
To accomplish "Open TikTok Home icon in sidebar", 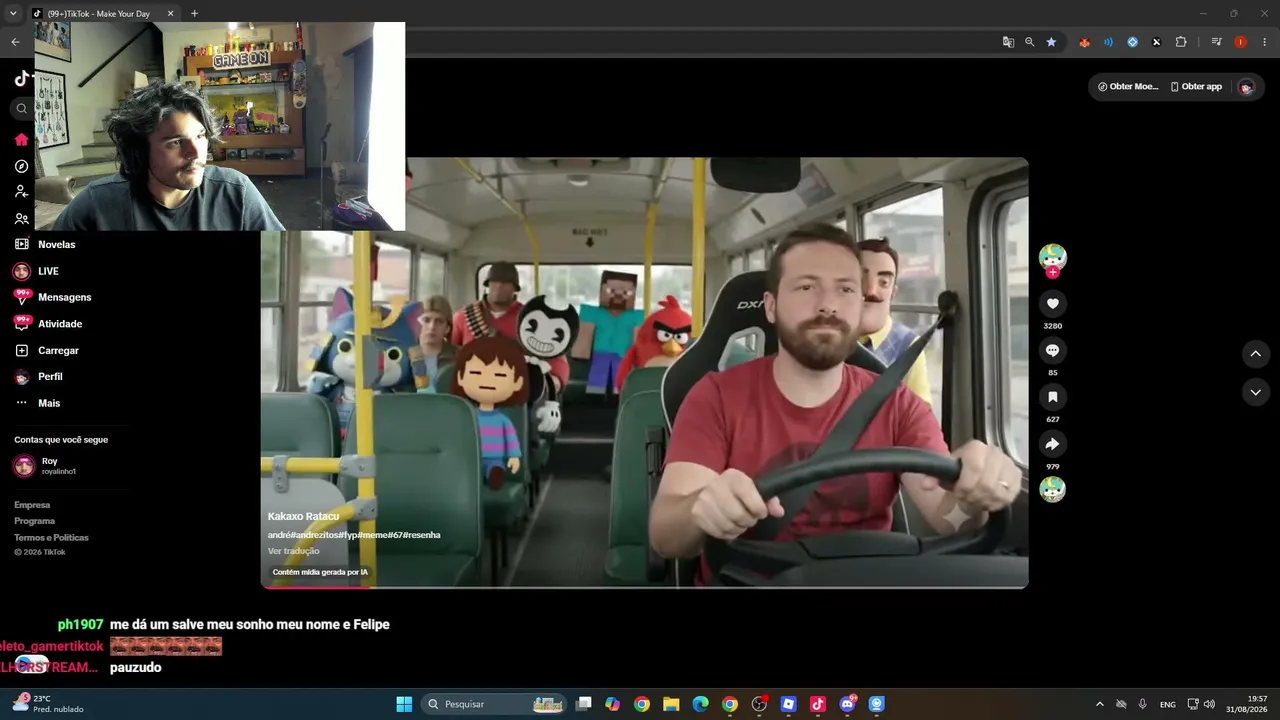I will pos(21,140).
